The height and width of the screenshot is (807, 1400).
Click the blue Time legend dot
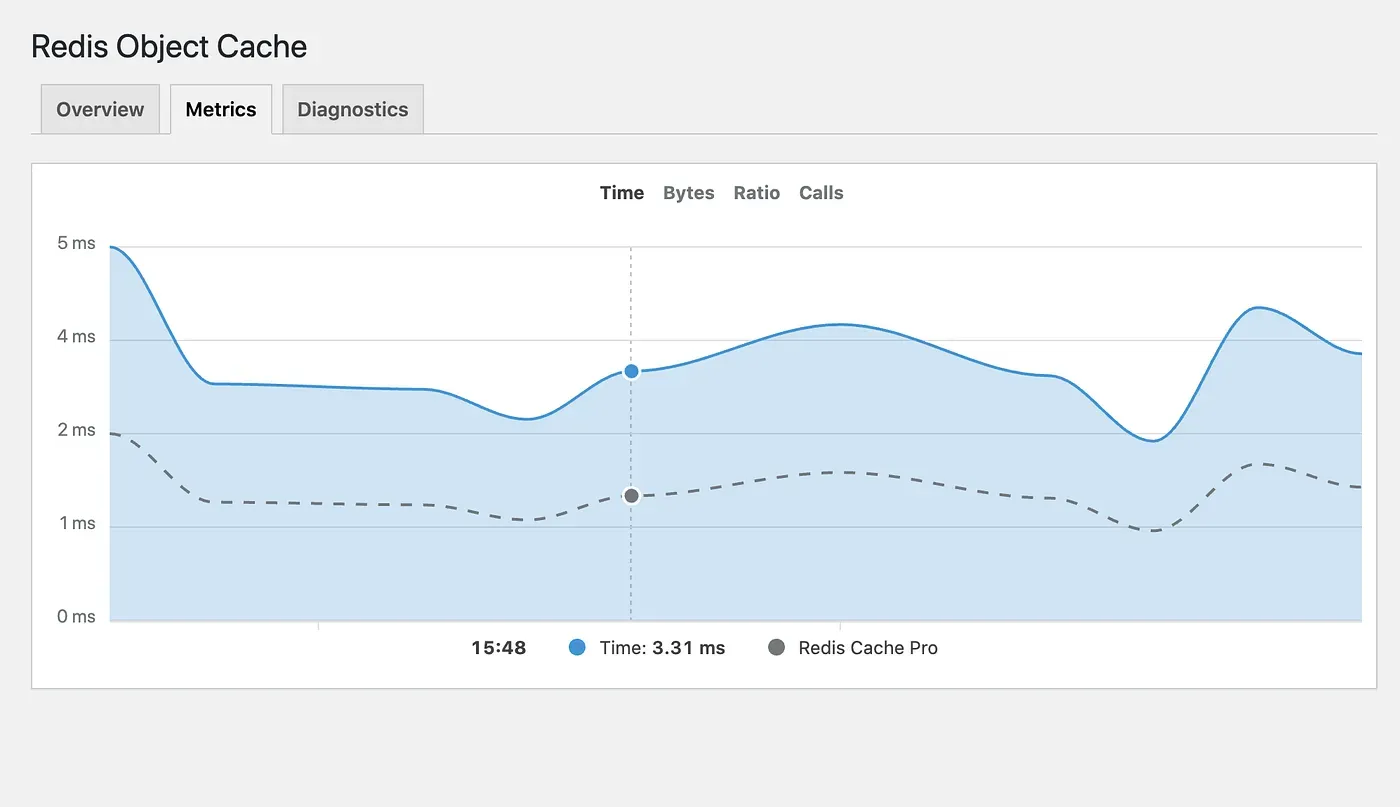(577, 647)
